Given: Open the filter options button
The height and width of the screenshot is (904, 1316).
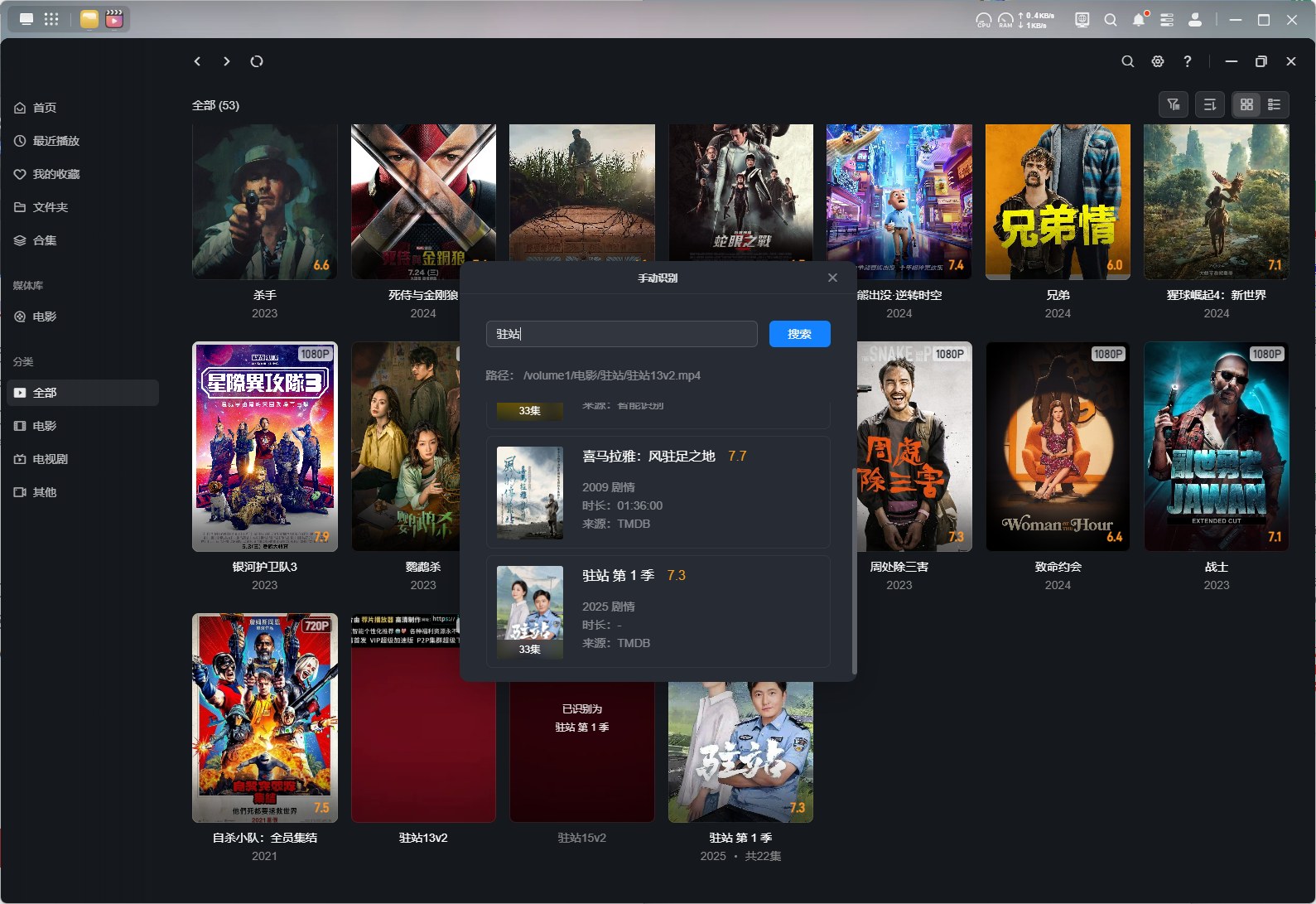Looking at the screenshot, I should (x=1174, y=104).
